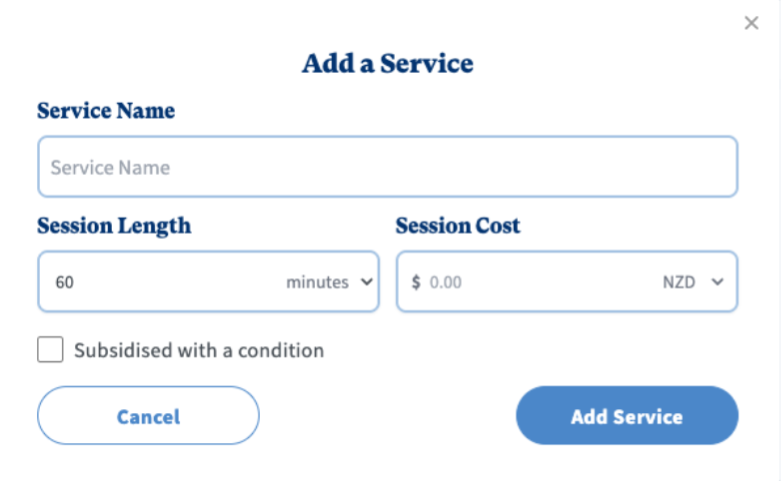Click the word minutes in length field
781x481 pixels.
coord(317,282)
